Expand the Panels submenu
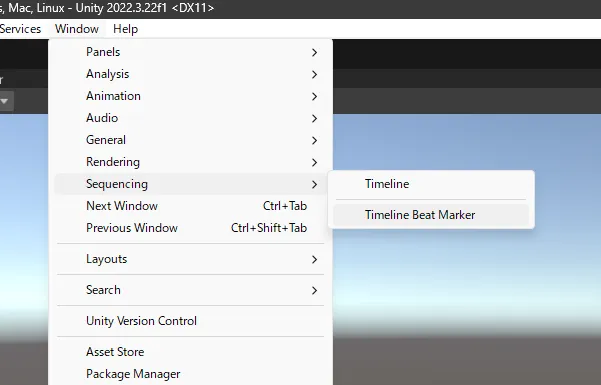 pyautogui.click(x=190, y=52)
